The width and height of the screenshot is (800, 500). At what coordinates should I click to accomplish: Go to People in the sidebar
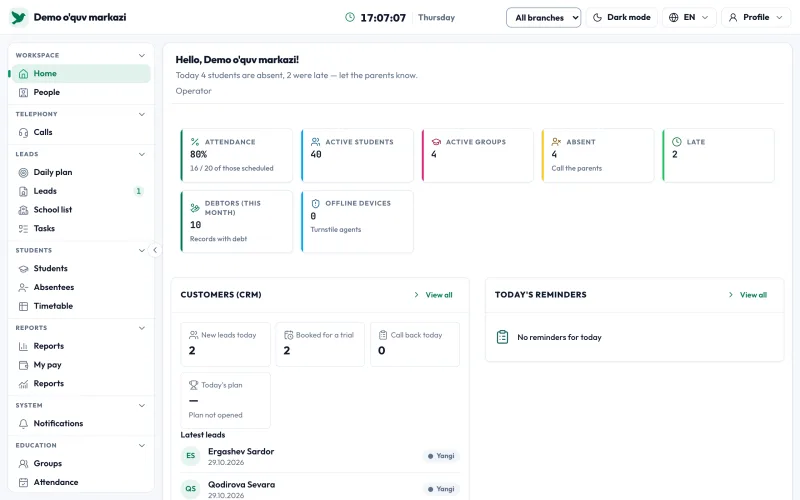81,92
